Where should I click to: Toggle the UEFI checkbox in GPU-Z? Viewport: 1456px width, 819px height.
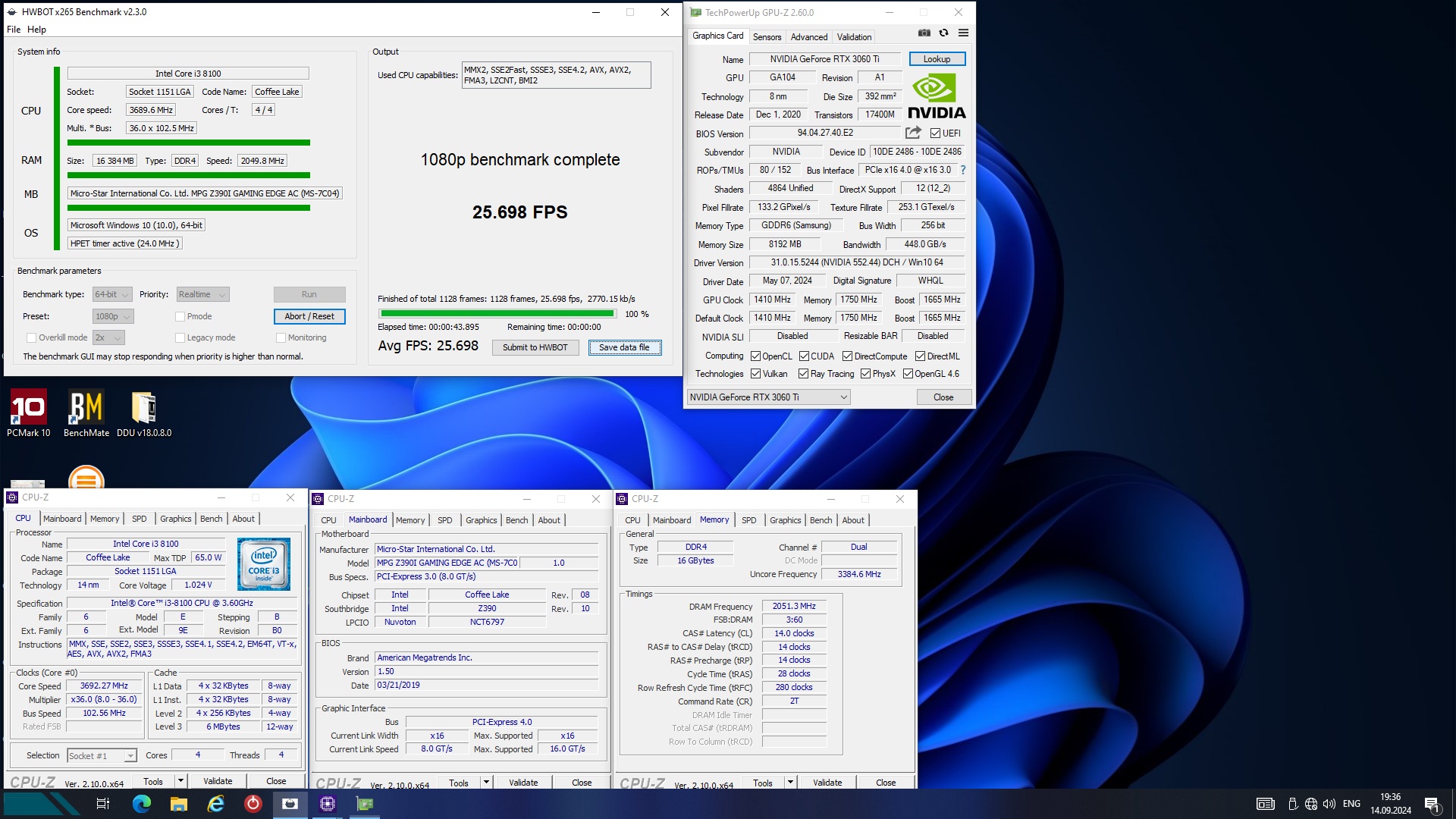[x=935, y=133]
